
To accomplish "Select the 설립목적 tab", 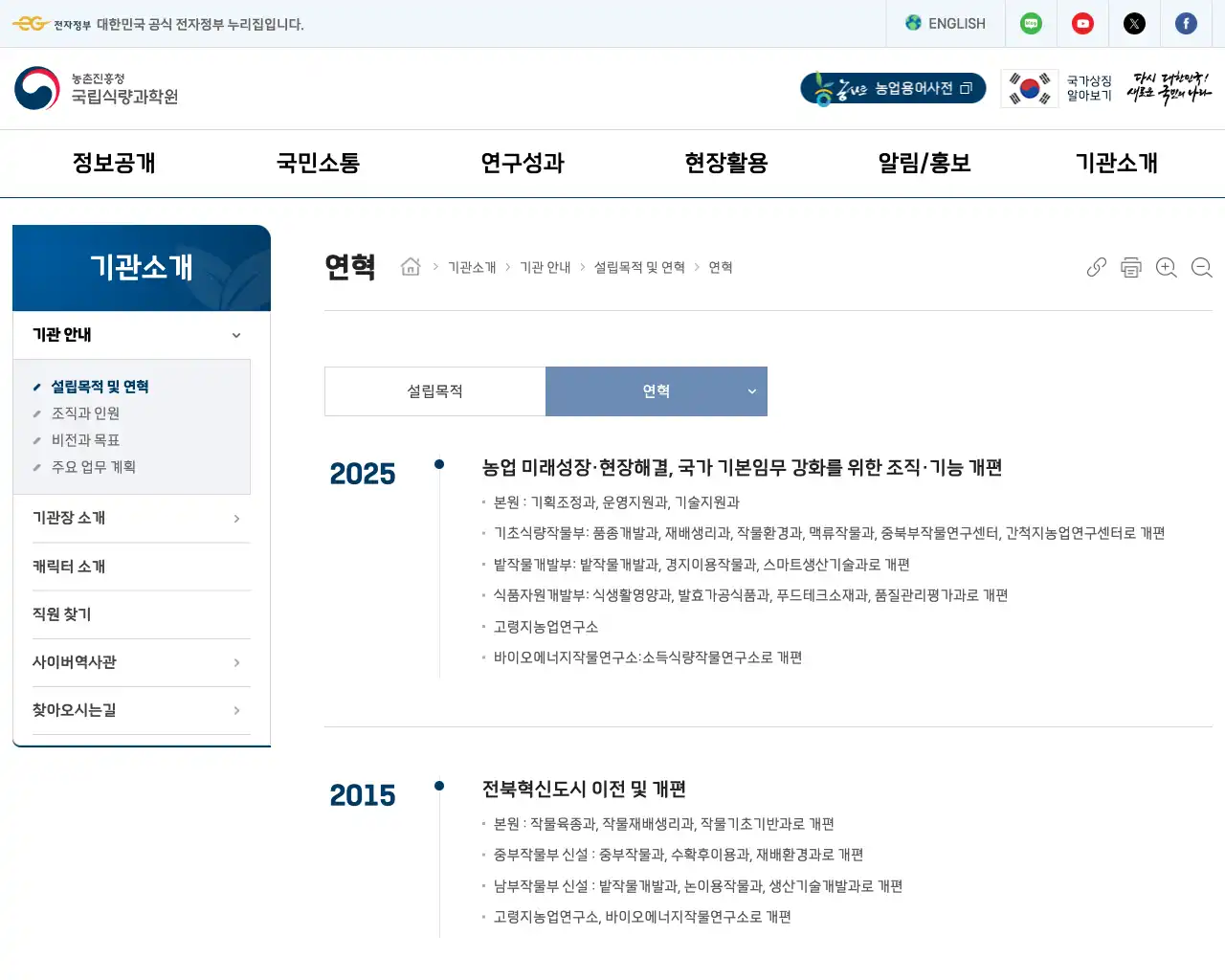I will (x=435, y=391).
